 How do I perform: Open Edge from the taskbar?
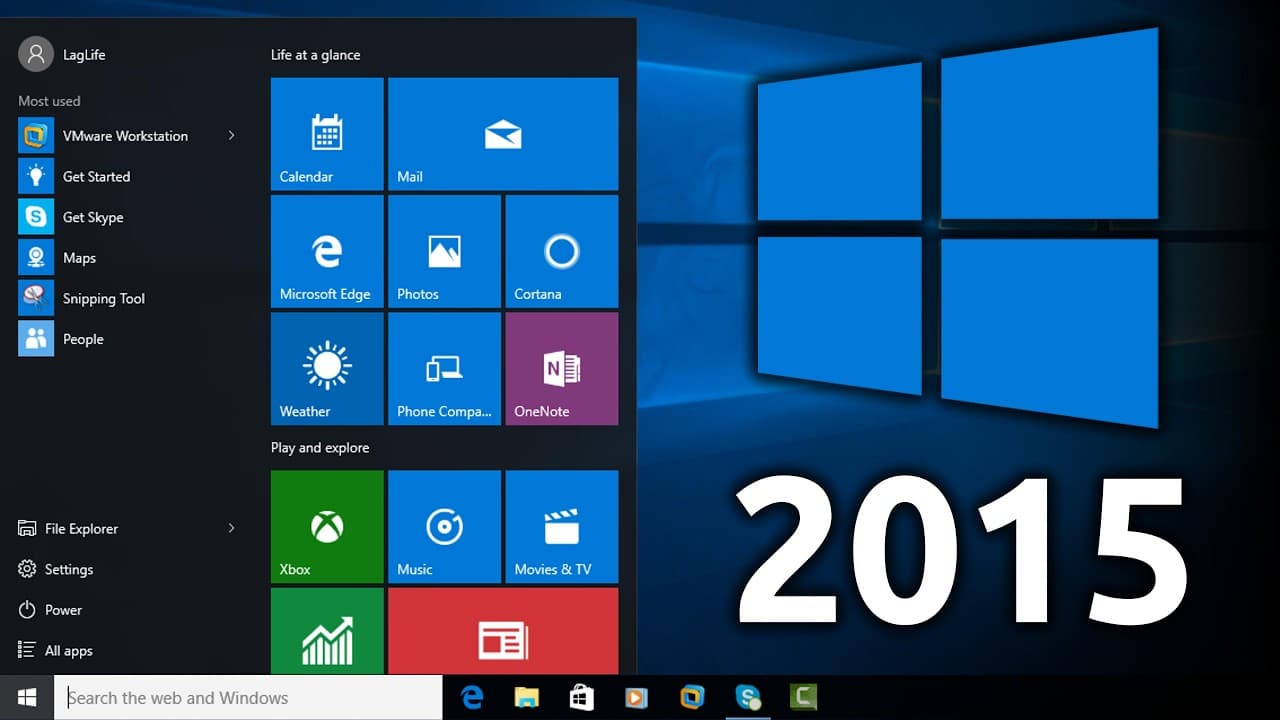point(472,697)
